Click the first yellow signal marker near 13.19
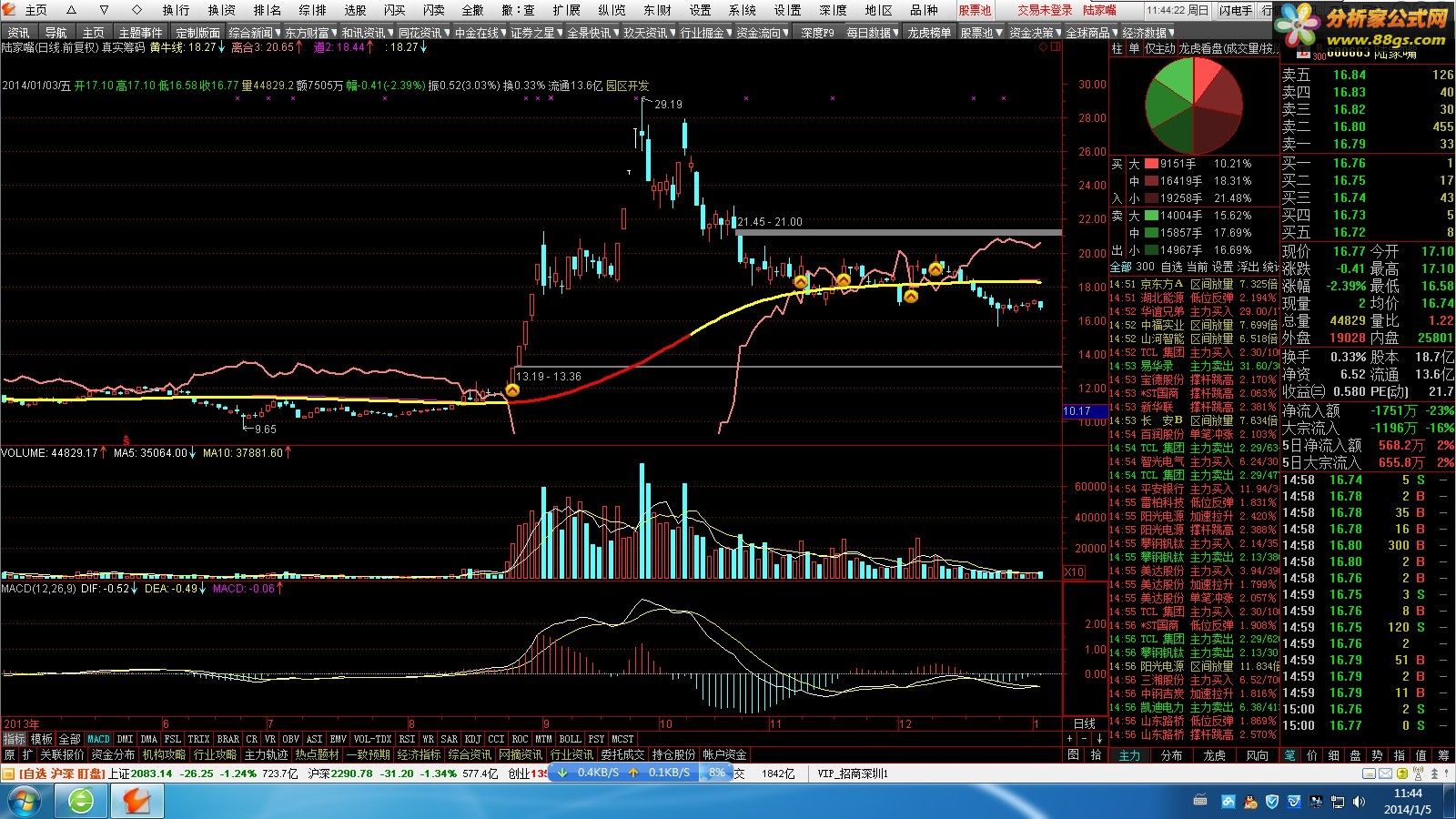 512,390
